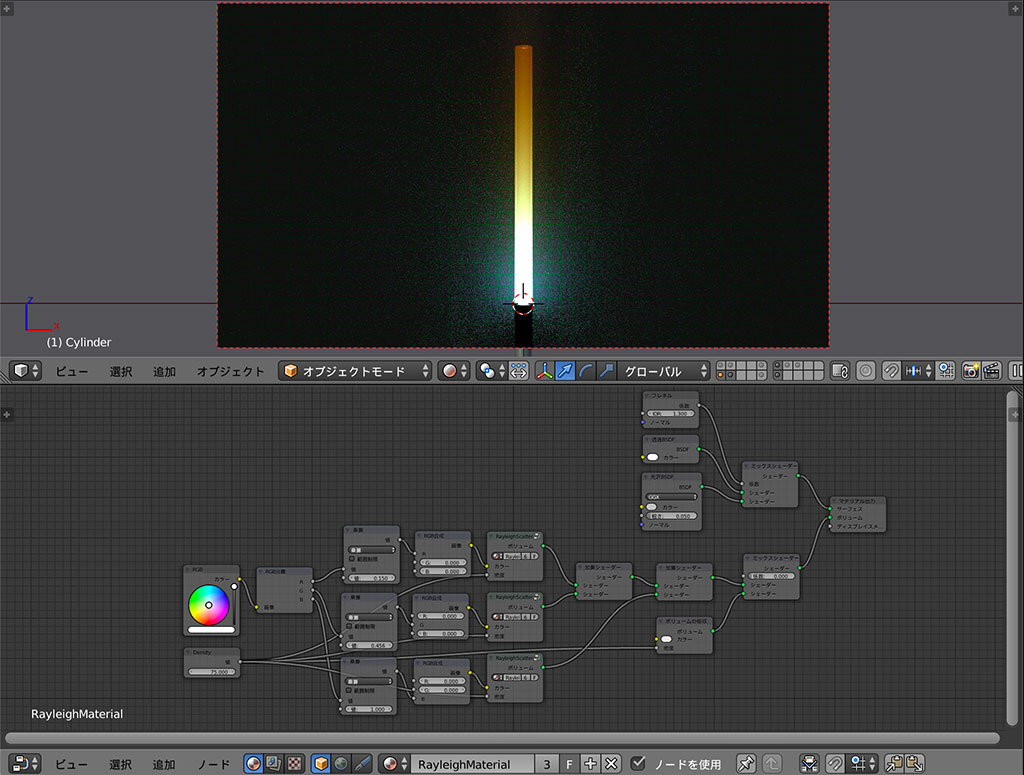1024x775 pixels.
Task: Add a new material with plus button
Action: pyautogui.click(x=590, y=763)
